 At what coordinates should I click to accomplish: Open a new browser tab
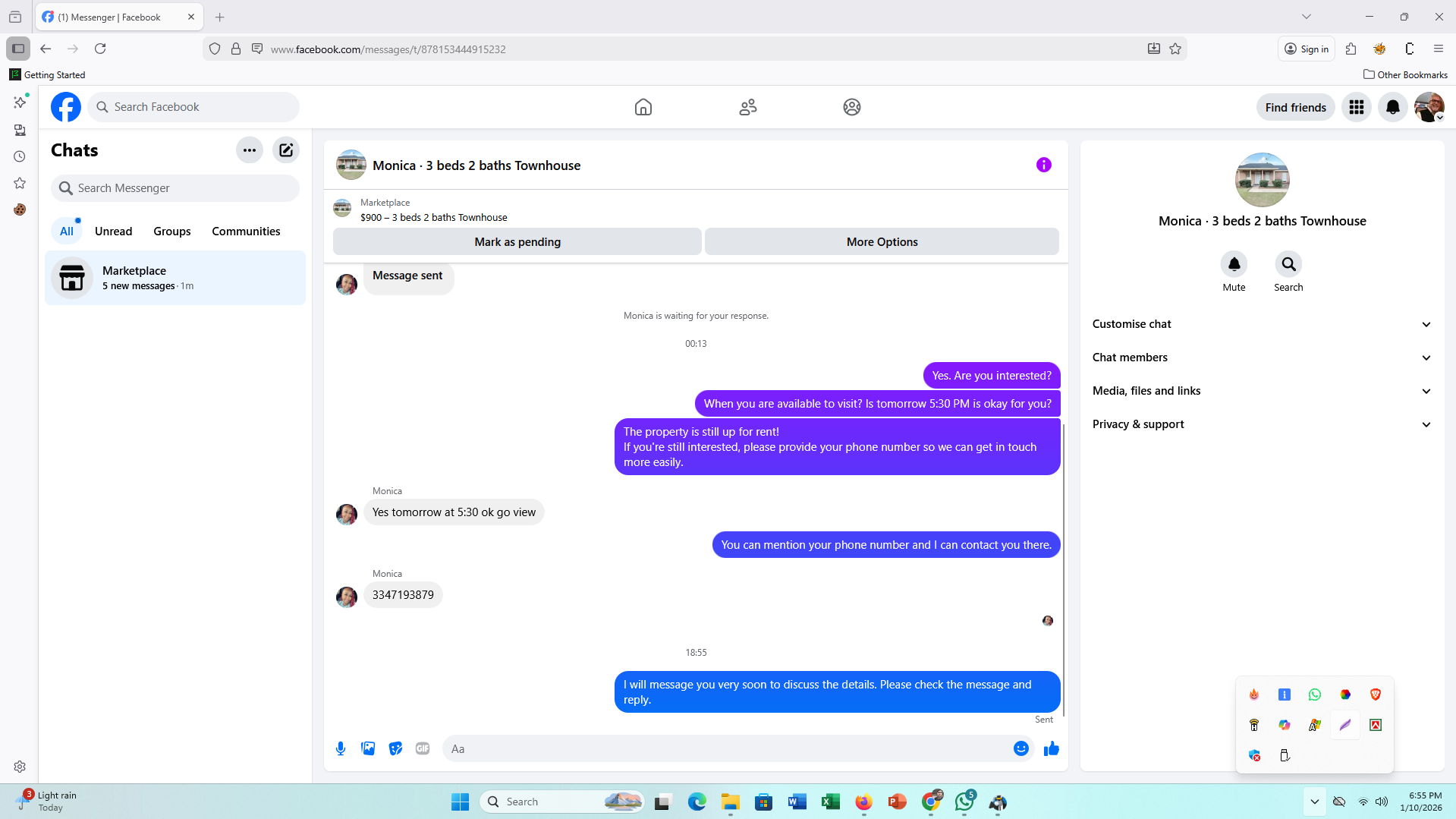(220, 17)
